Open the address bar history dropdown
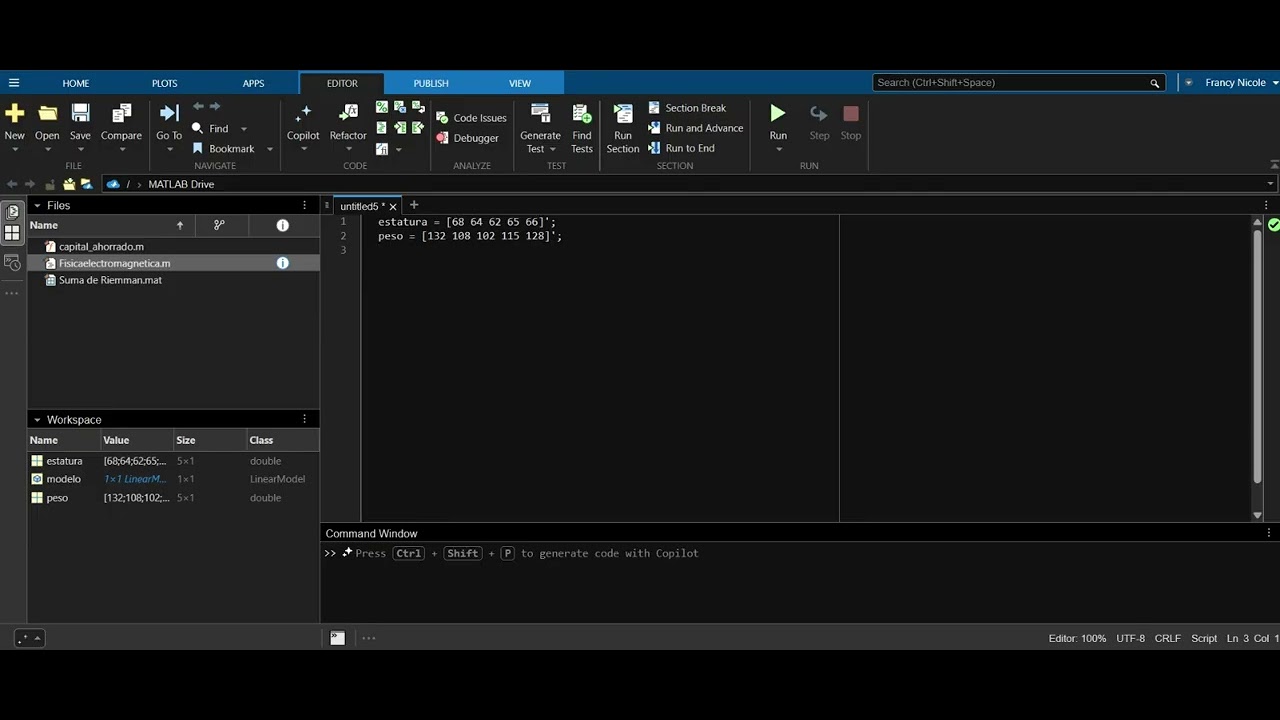This screenshot has width=1280, height=720. point(1271,184)
